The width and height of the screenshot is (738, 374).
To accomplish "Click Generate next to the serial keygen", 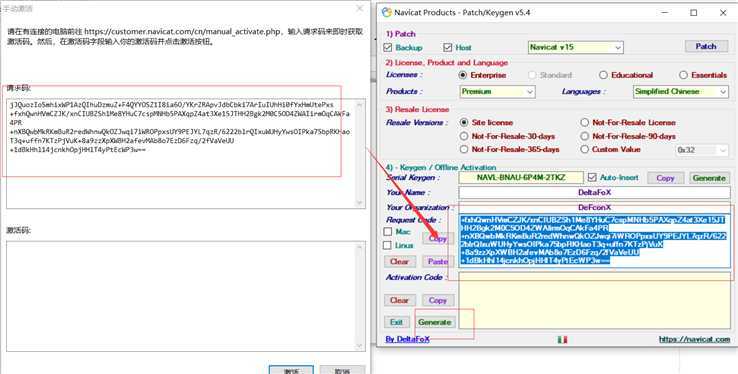I will pyautogui.click(x=709, y=178).
